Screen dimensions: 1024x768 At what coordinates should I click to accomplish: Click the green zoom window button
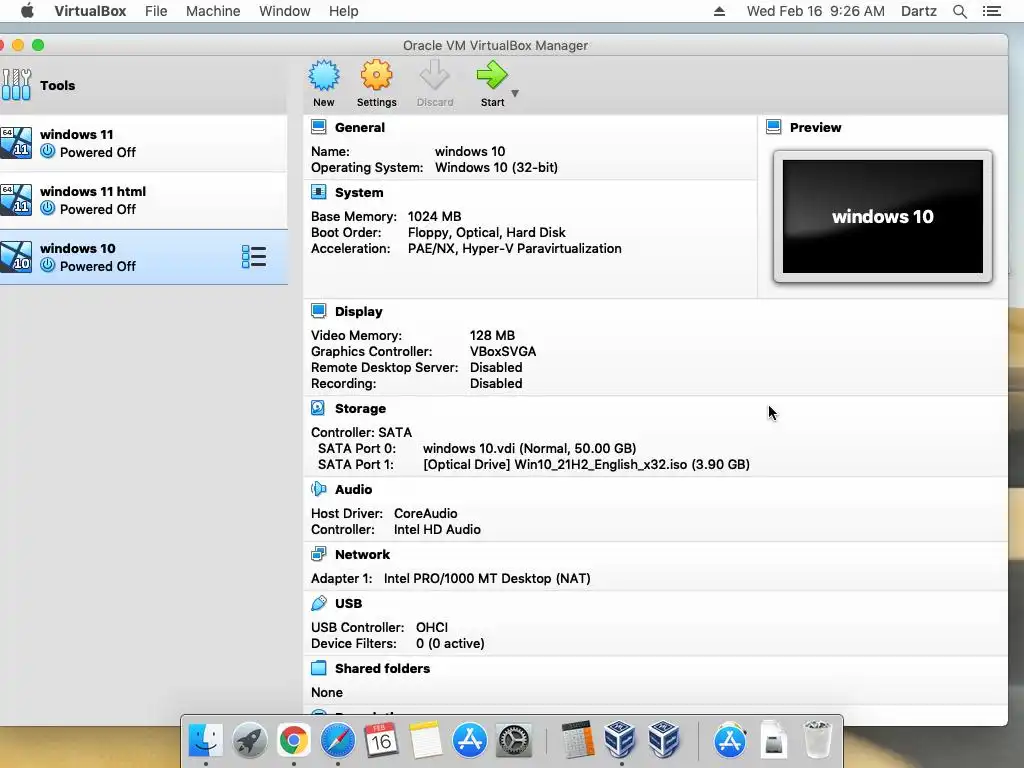pyautogui.click(x=38, y=45)
